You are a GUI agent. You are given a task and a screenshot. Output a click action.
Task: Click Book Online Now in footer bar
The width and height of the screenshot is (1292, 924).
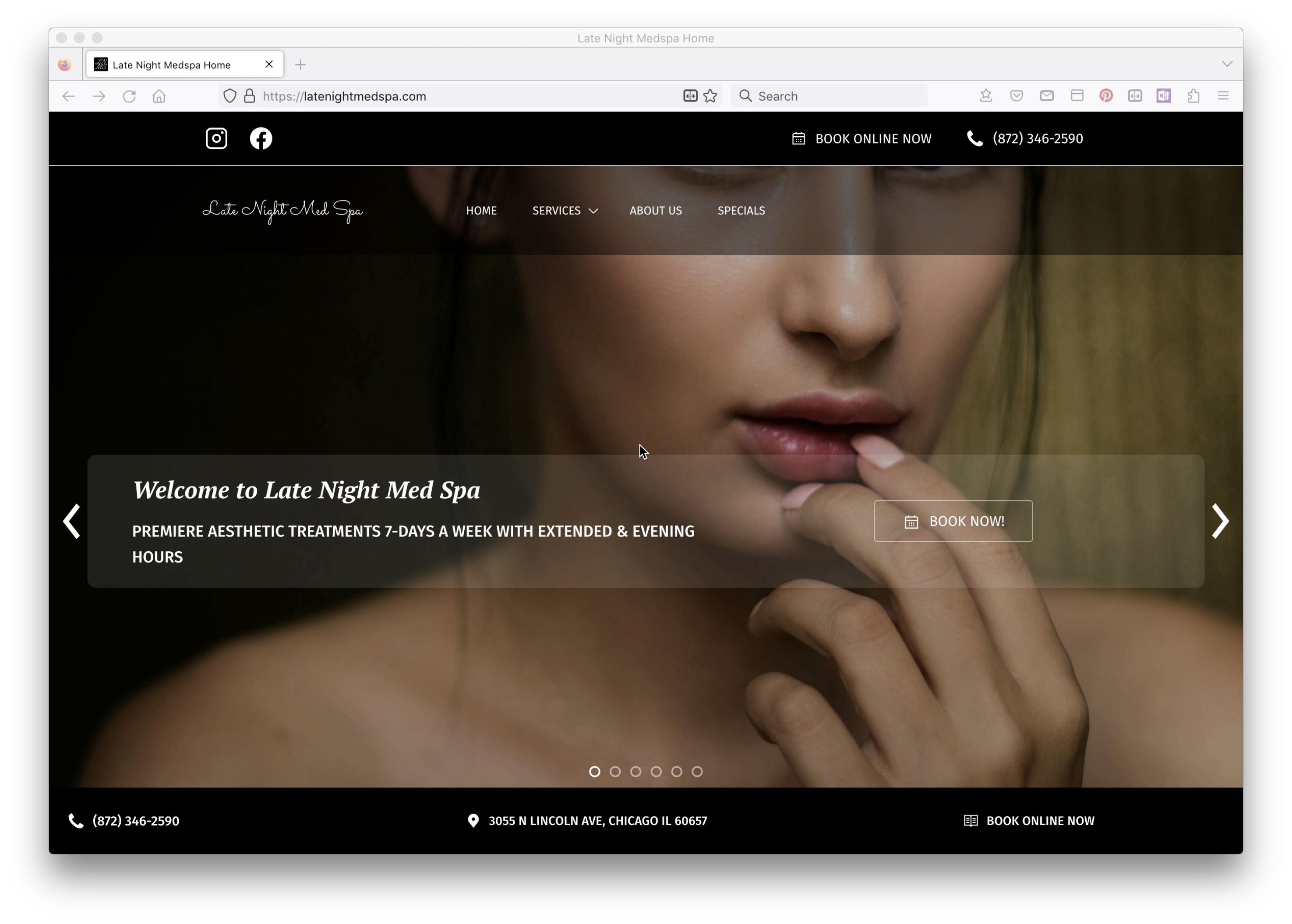point(1029,821)
